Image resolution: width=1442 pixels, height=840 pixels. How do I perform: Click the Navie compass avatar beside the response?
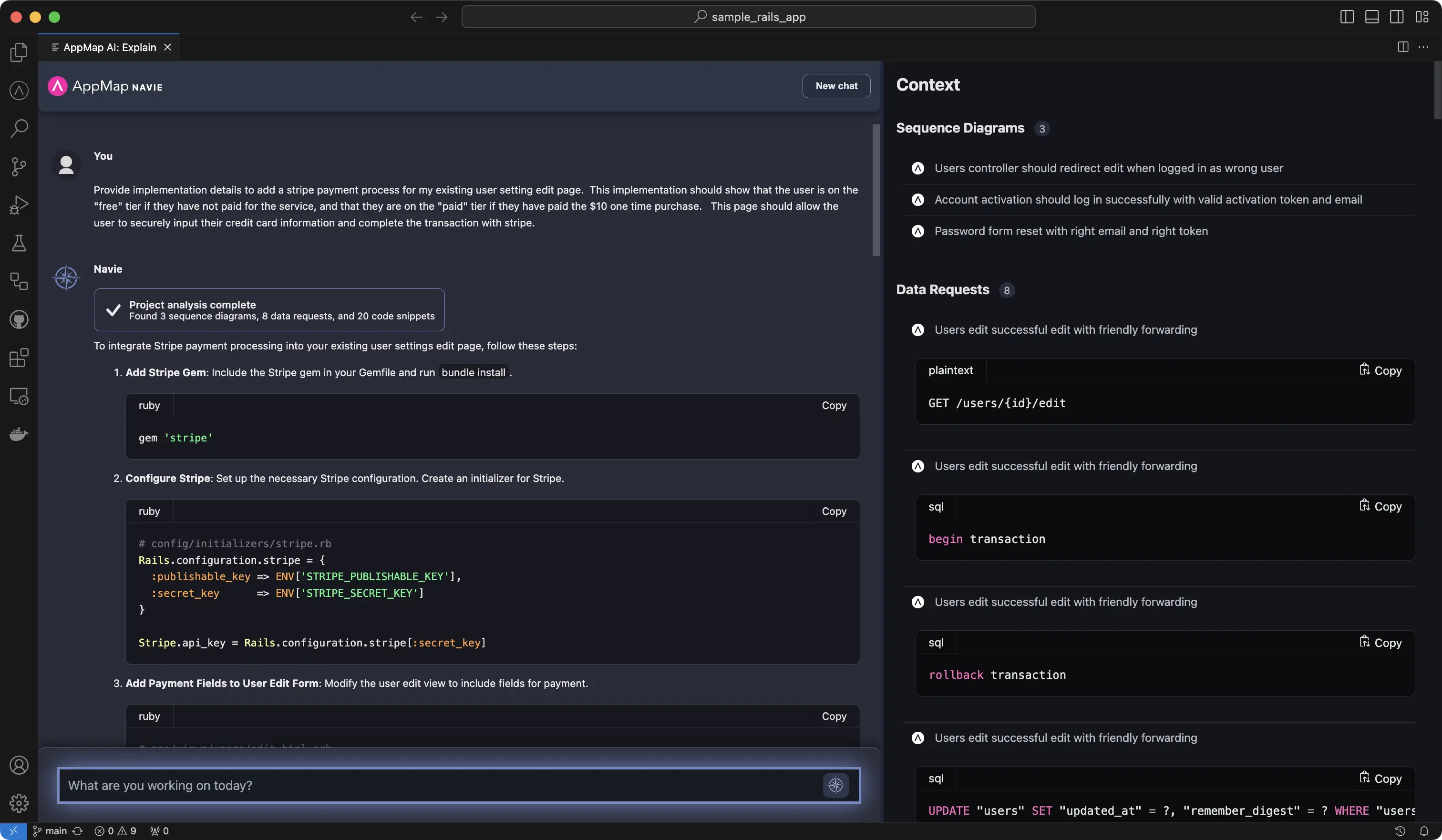tap(66, 277)
